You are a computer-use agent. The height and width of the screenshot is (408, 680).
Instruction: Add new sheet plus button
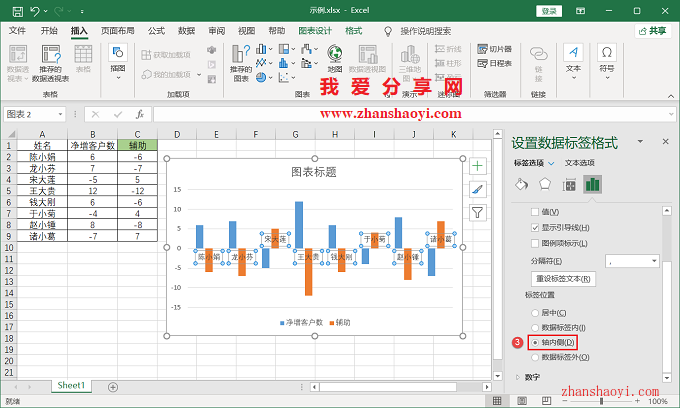click(x=113, y=387)
